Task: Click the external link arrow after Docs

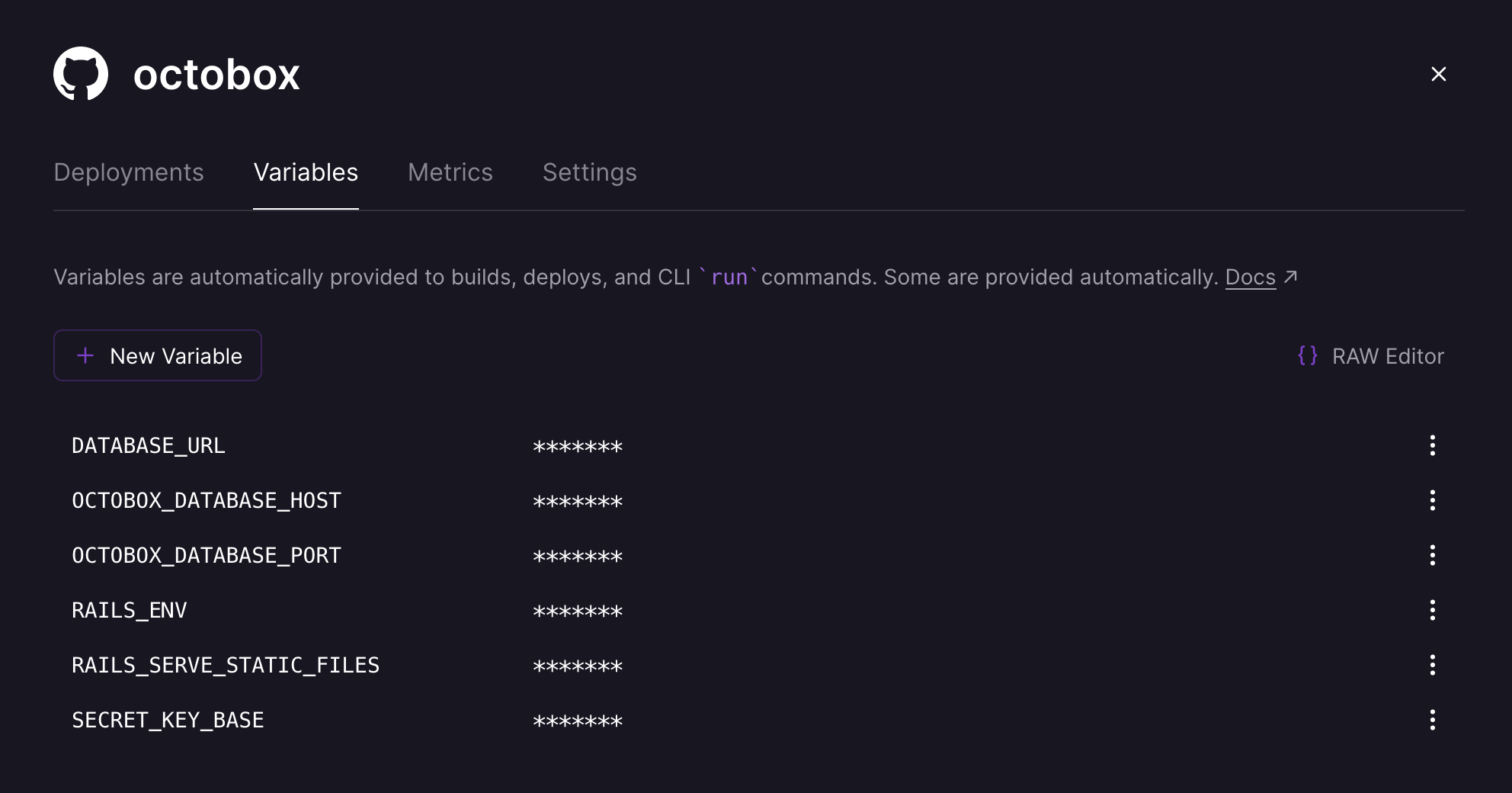Action: click(x=1291, y=278)
